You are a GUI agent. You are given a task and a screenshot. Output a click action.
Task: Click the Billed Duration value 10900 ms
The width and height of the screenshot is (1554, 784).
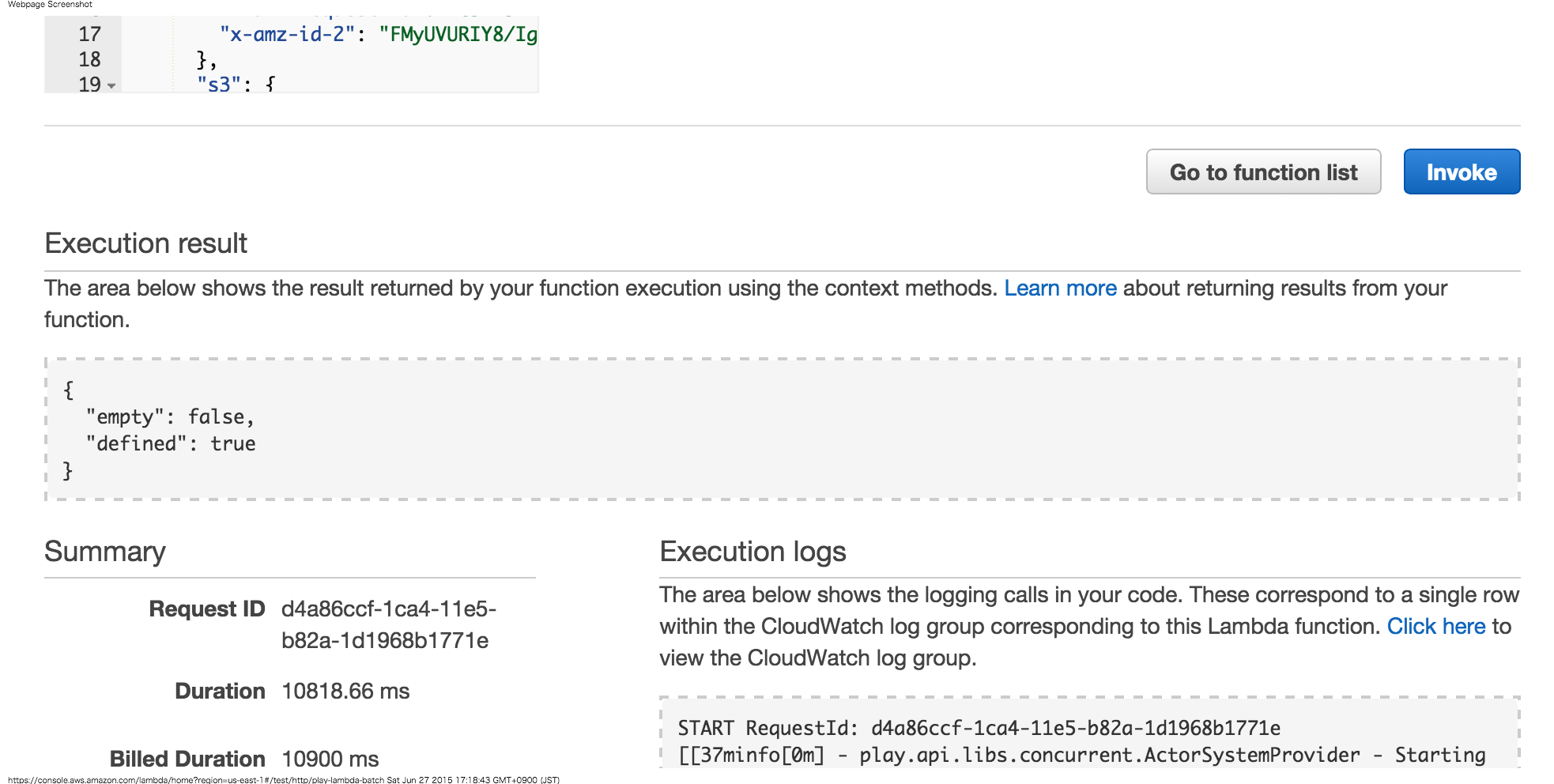pos(330,759)
